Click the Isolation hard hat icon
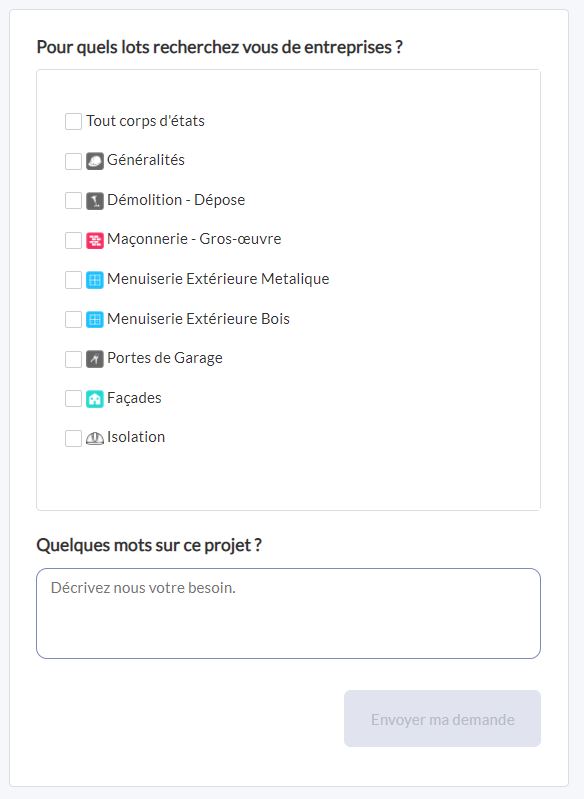Screen dimensions: 584x799 [x=95, y=438]
